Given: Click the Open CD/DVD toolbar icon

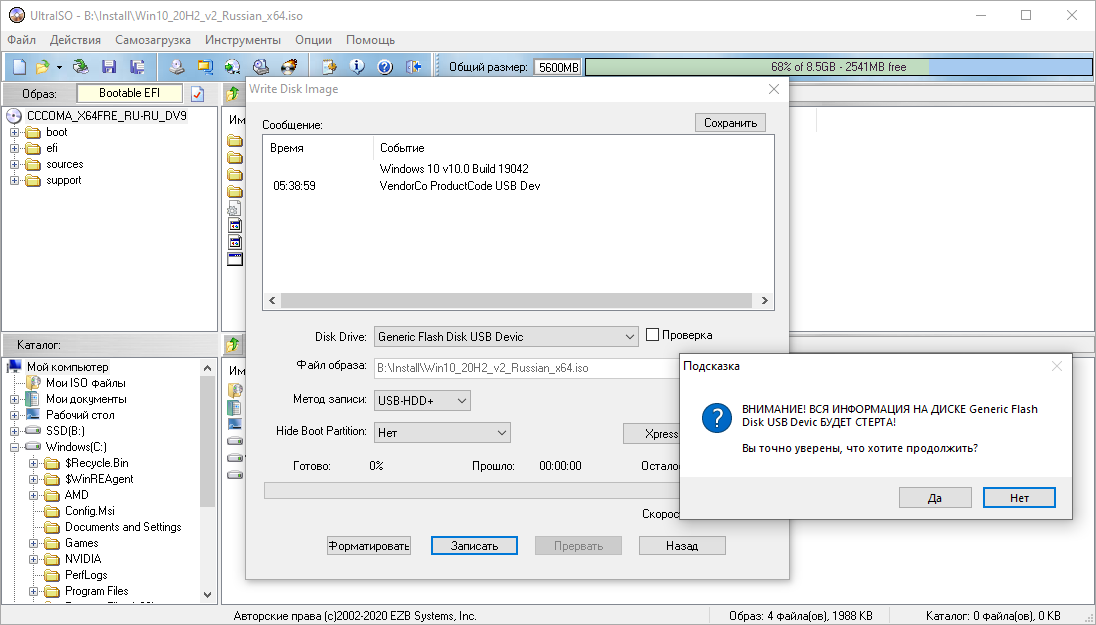Looking at the screenshot, I should tap(81, 67).
